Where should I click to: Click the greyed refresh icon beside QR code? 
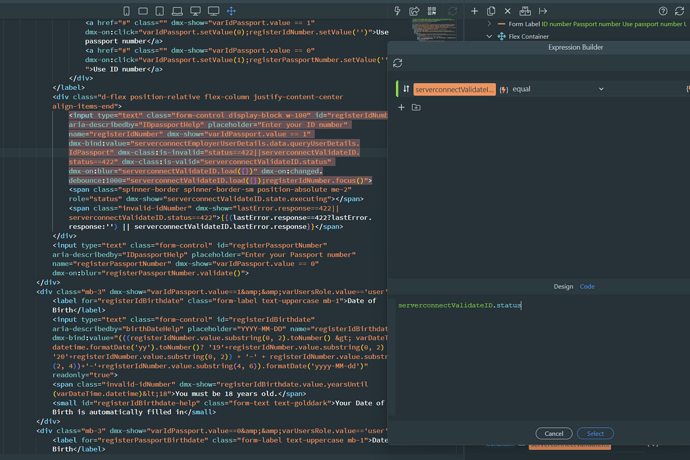point(452,11)
